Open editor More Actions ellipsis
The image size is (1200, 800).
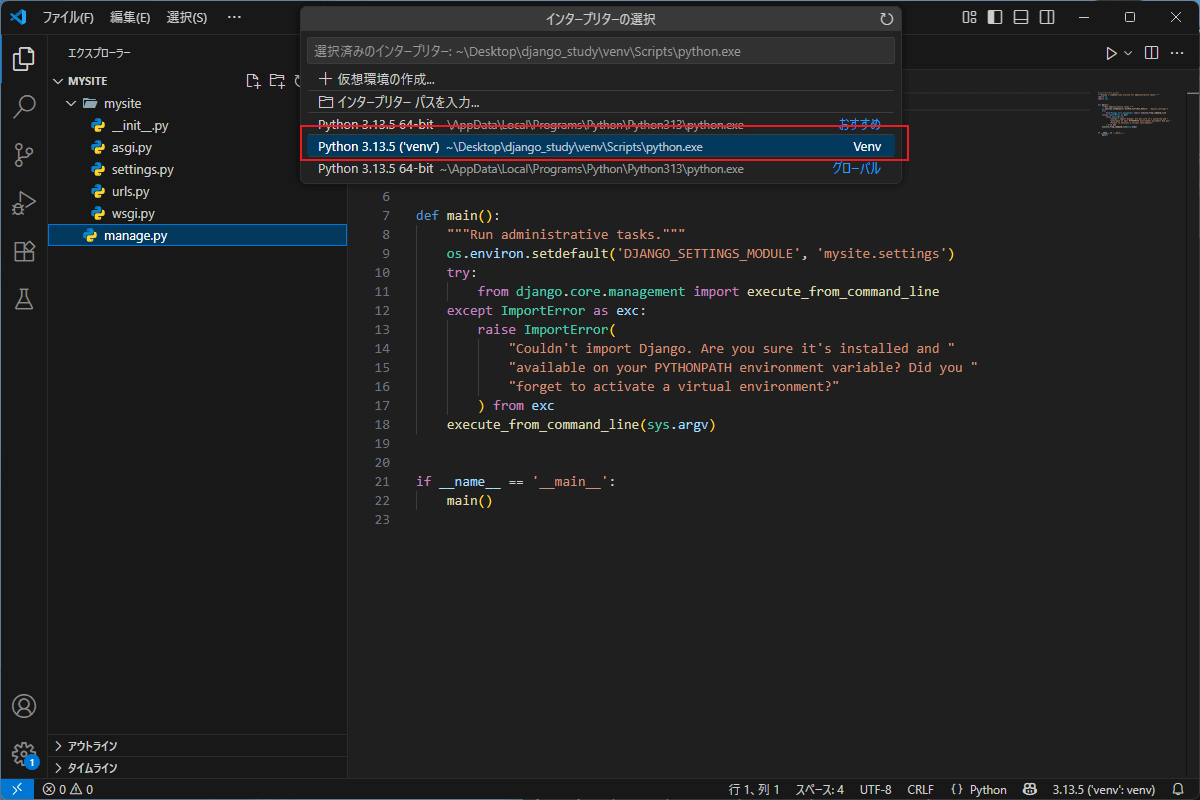pos(1177,53)
